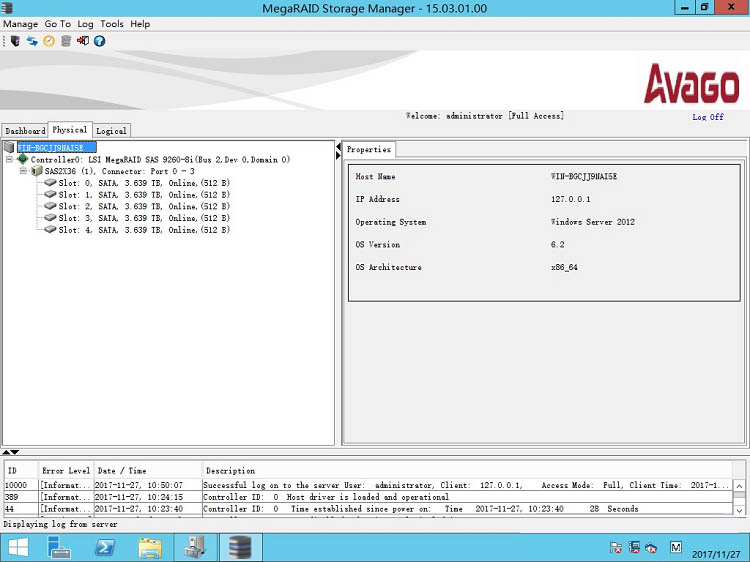Image resolution: width=750 pixels, height=562 pixels.
Task: Collapse the Controller0 tree node
Action: 9,159
